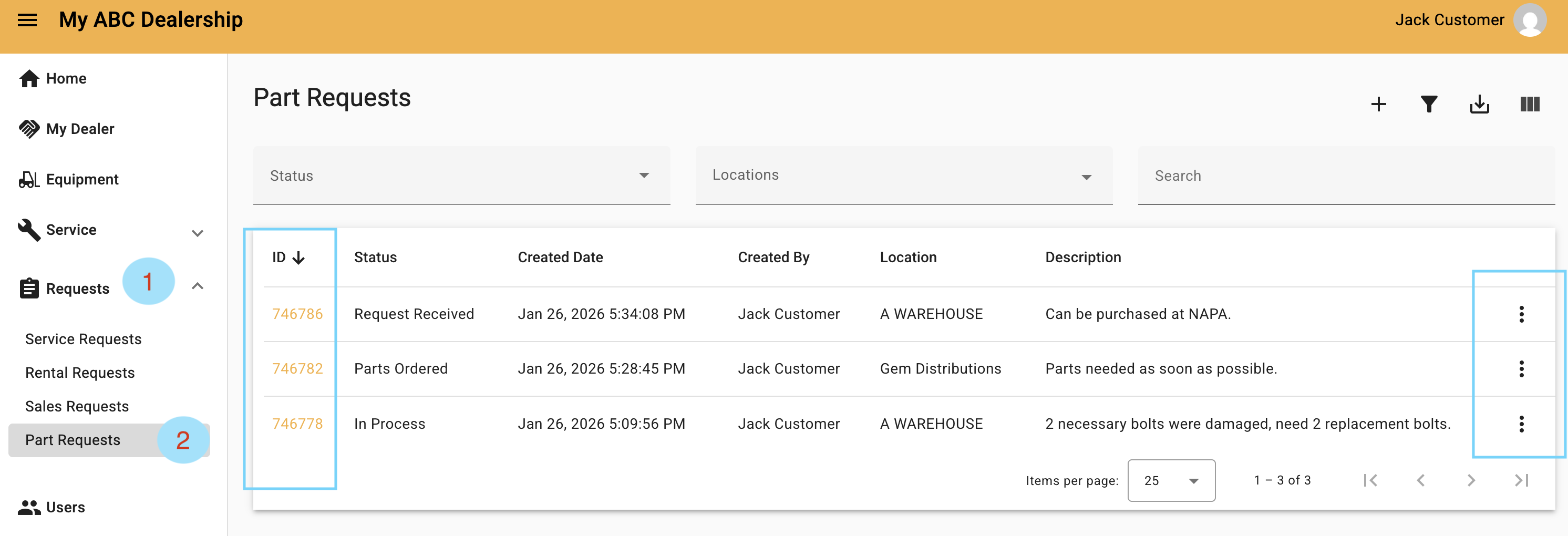Expand the Status filter dropdown
This screenshot has width=1568, height=536.
click(461, 175)
